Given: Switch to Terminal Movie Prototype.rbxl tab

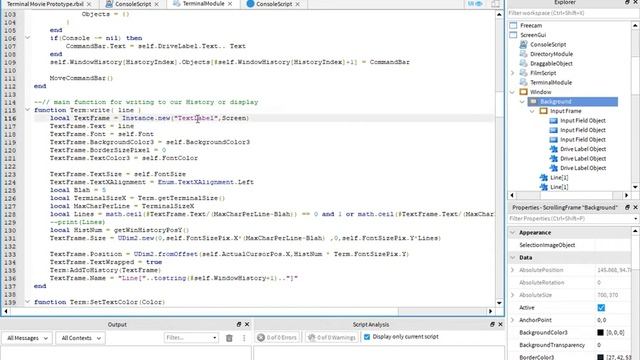Looking at the screenshot, I should coord(45,4).
